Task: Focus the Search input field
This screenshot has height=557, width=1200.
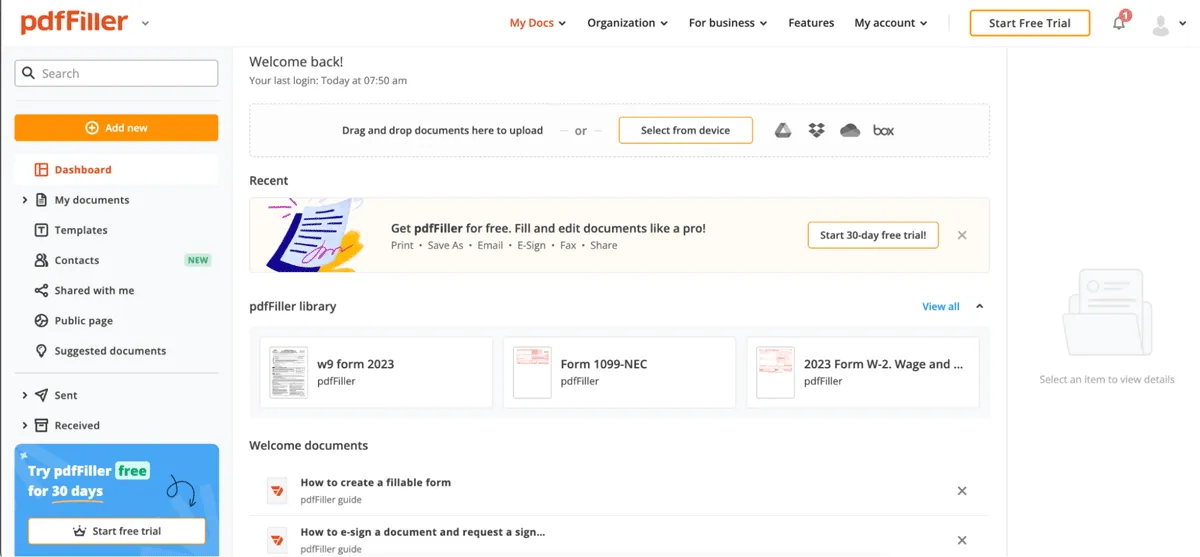Action: click(x=116, y=73)
